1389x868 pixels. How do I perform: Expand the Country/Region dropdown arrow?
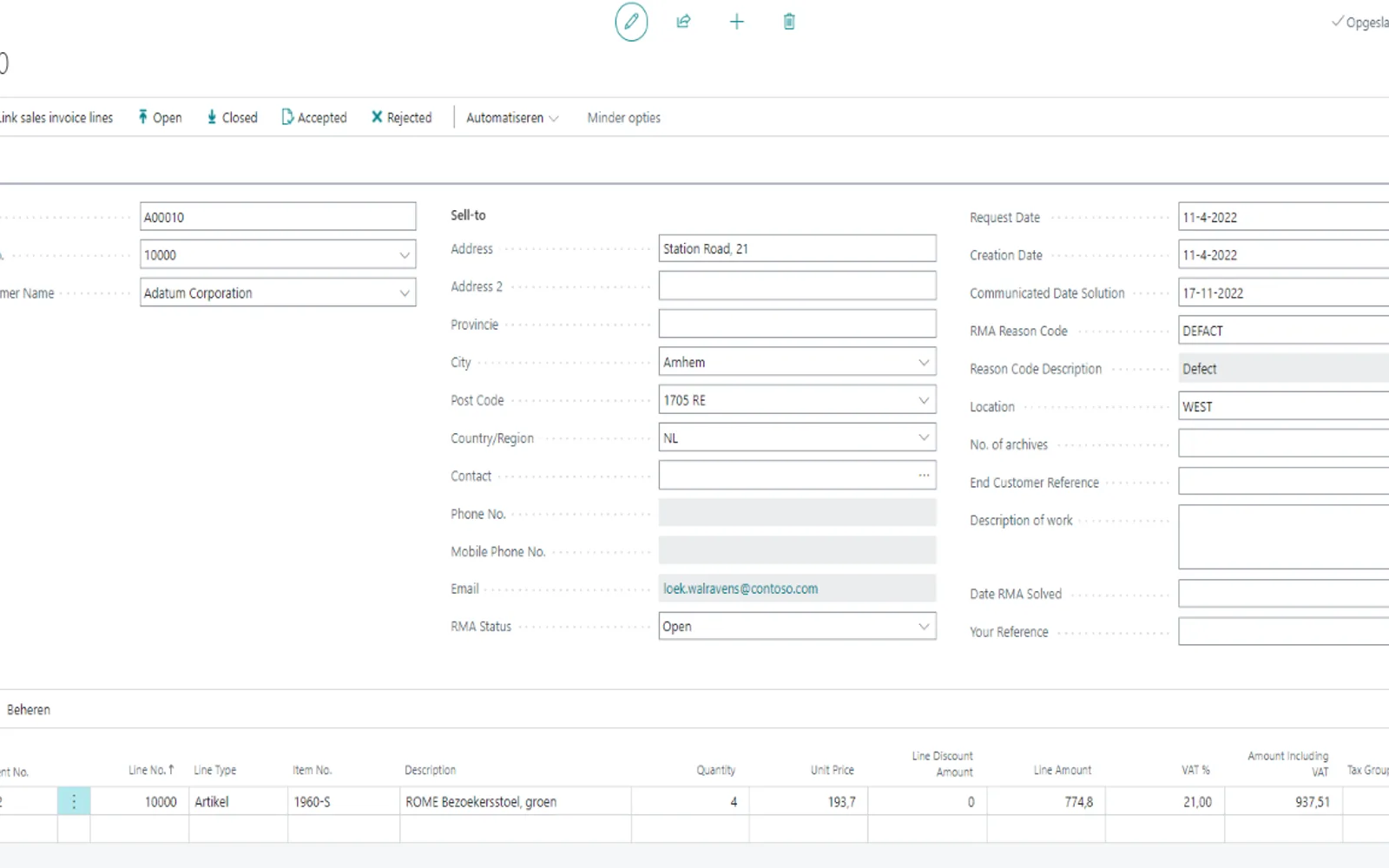point(924,437)
